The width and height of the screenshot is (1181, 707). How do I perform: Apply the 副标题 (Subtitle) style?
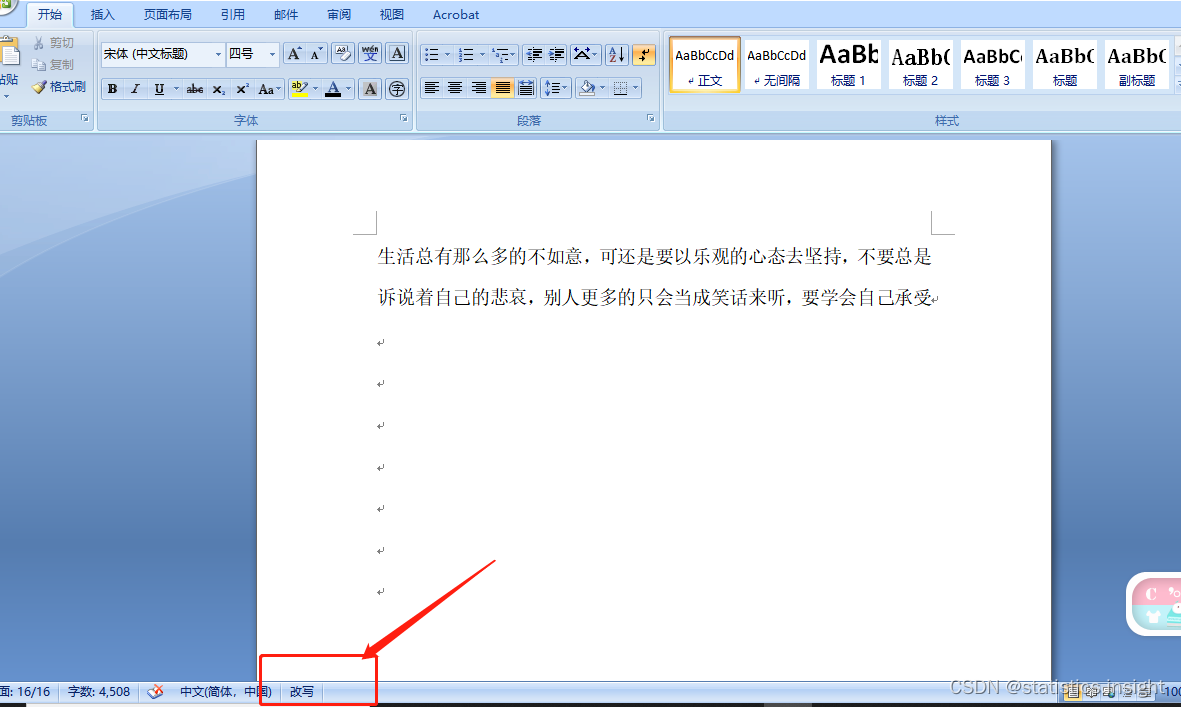[1137, 64]
